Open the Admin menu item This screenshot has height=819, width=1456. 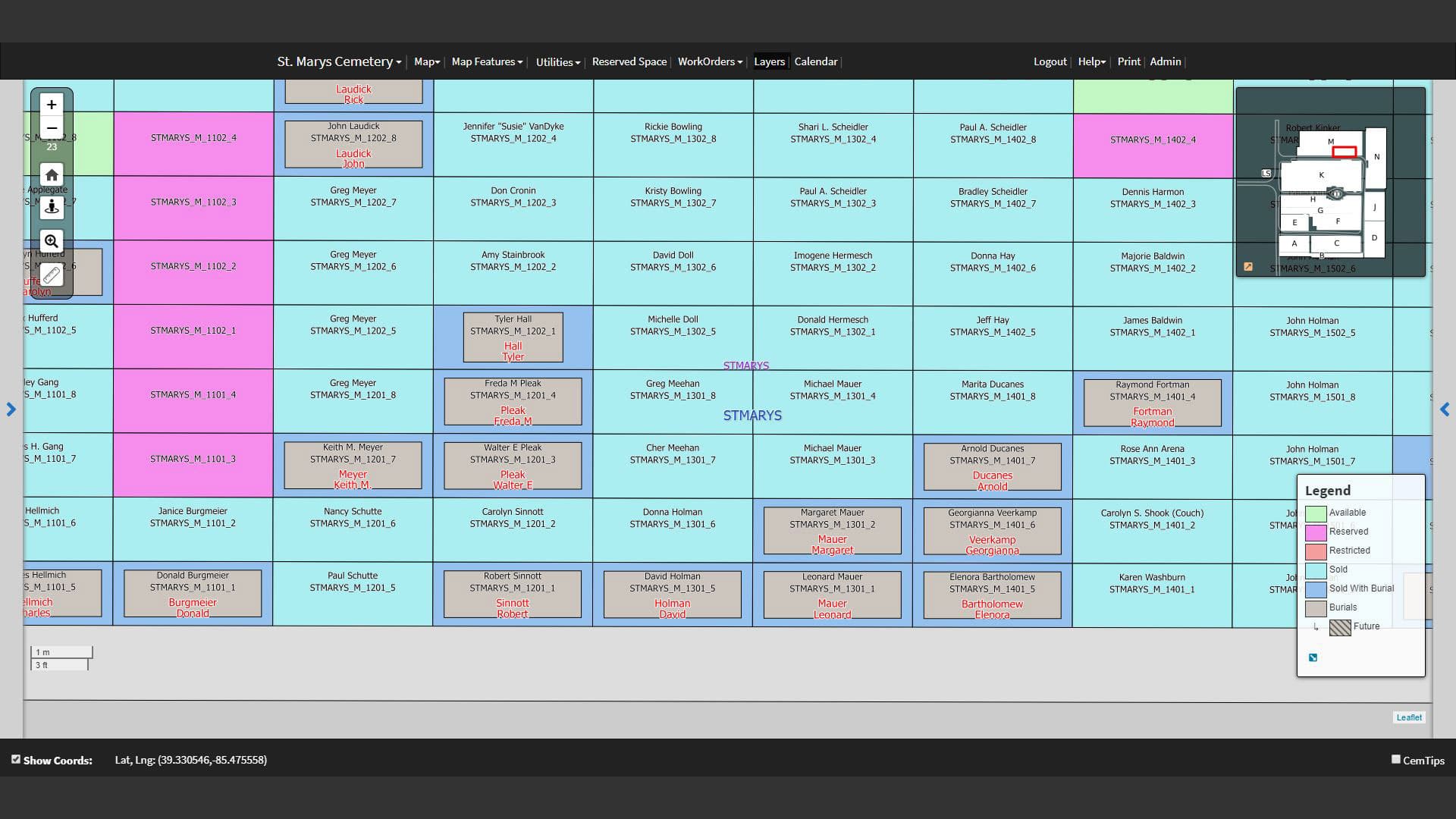tap(1165, 61)
